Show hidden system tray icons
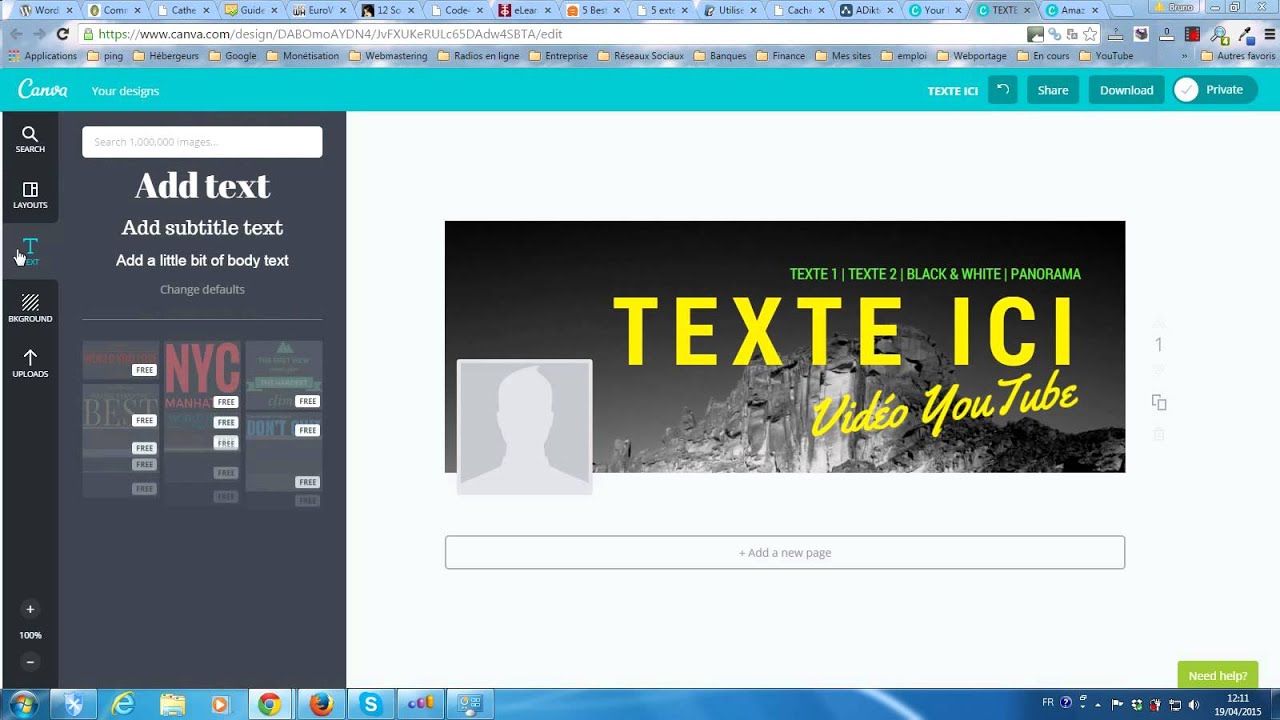The image size is (1280, 720). (x=1098, y=704)
